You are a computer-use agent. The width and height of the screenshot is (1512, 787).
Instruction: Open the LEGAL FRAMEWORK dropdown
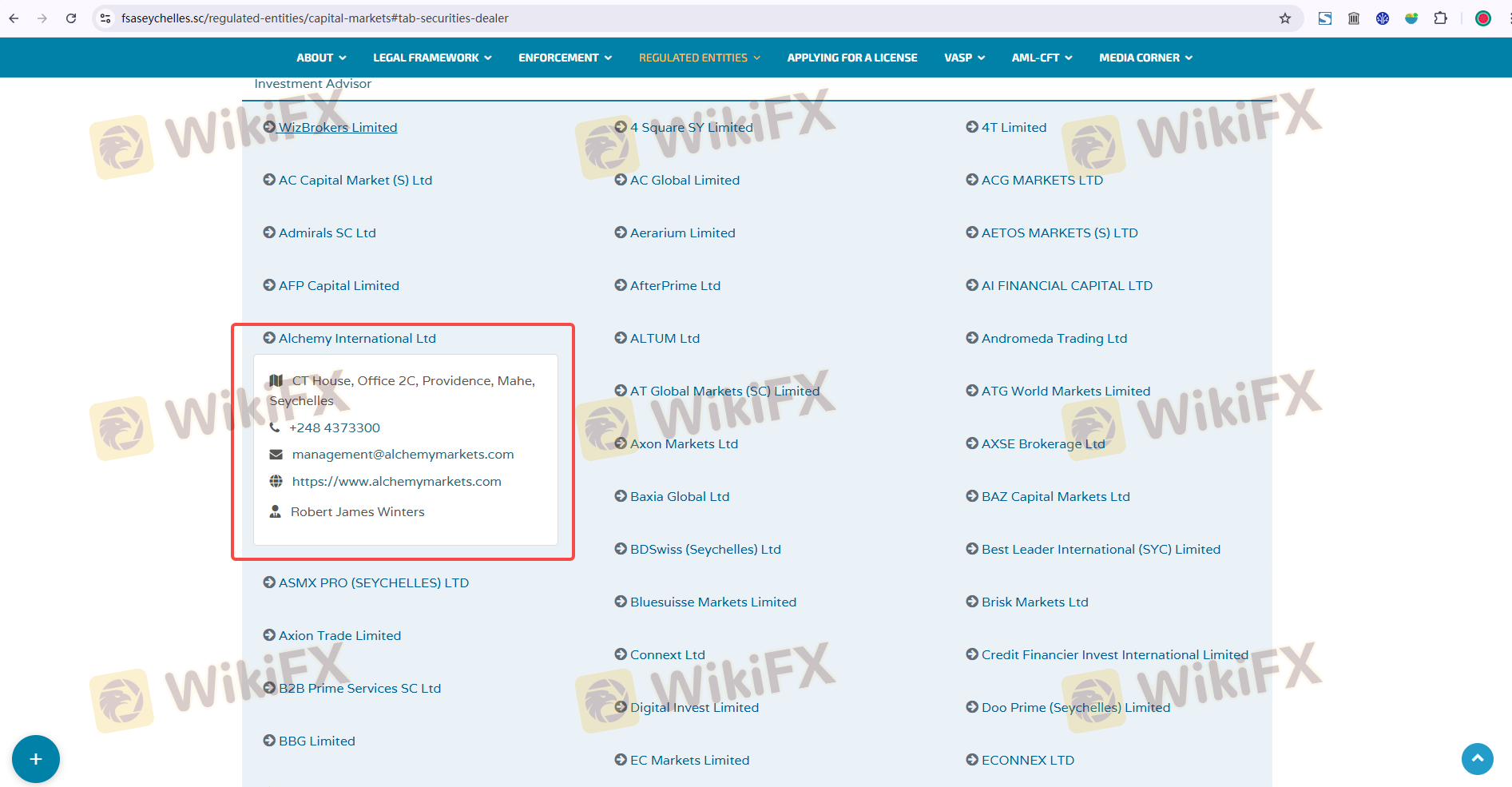tap(432, 58)
